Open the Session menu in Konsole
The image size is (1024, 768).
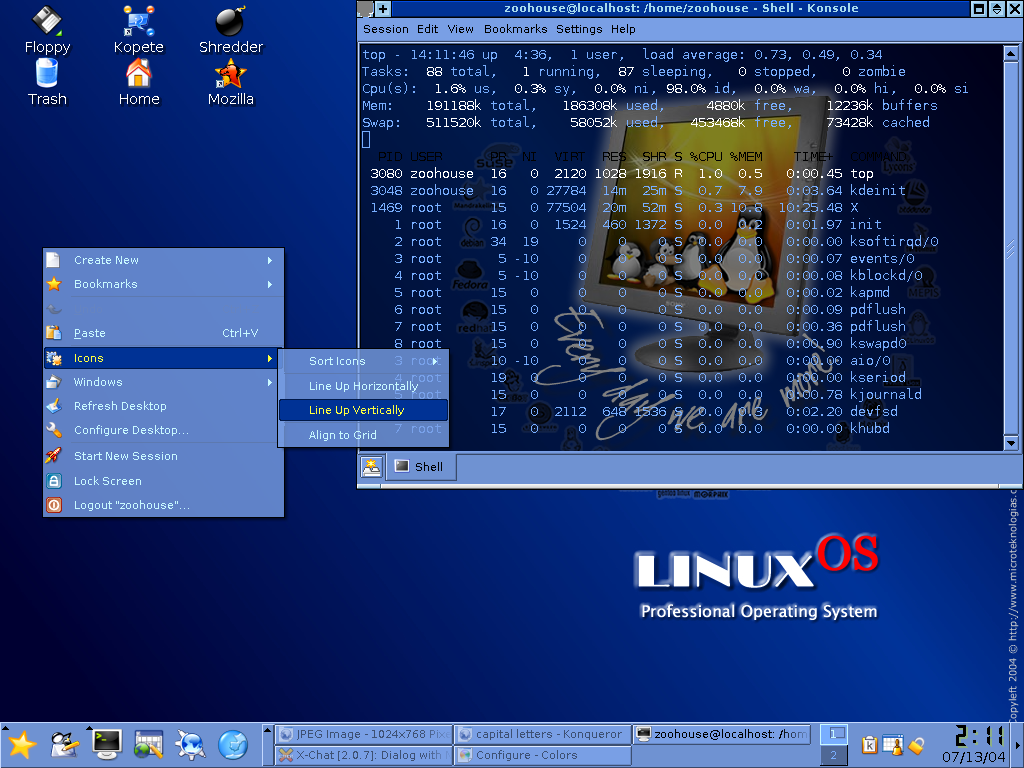click(x=385, y=29)
